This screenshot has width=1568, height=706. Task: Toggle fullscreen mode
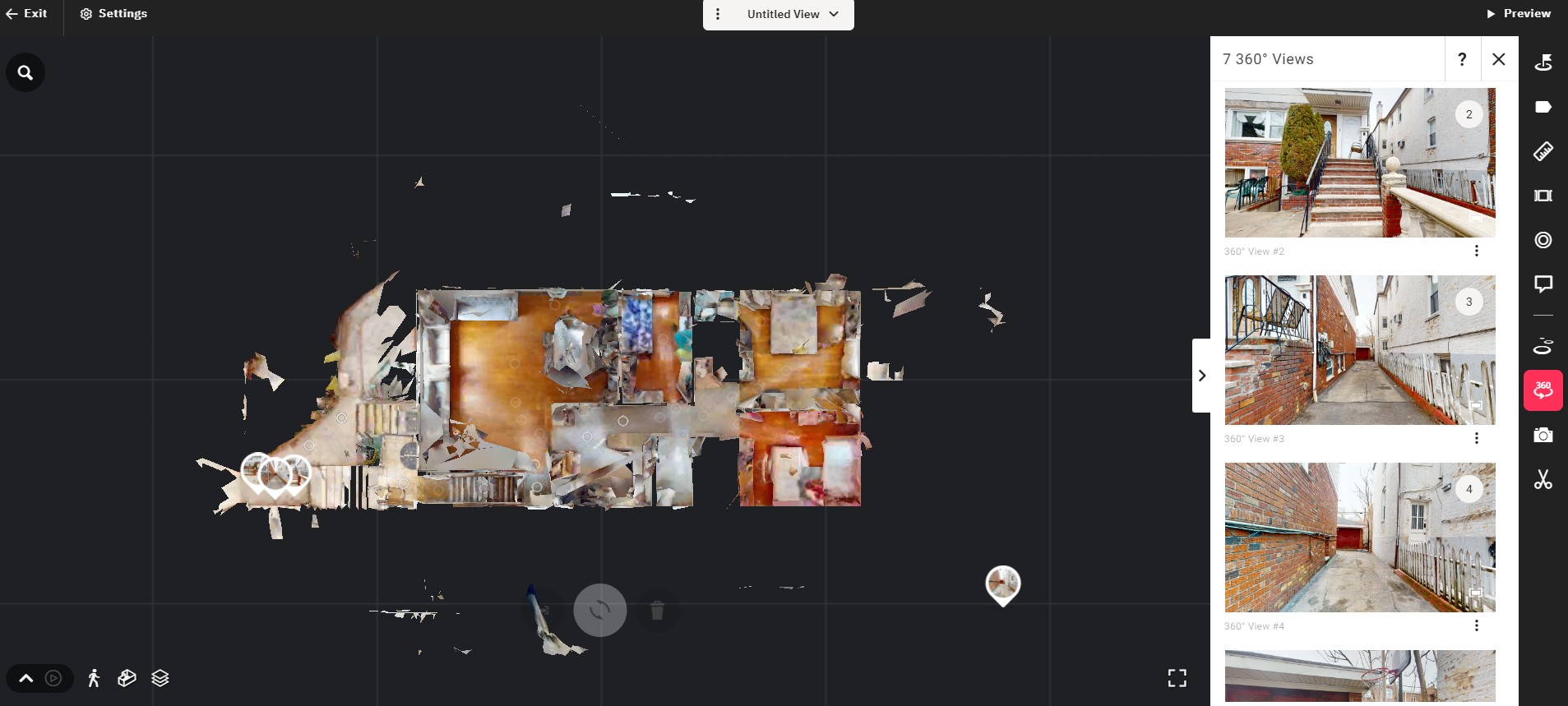click(1177, 678)
